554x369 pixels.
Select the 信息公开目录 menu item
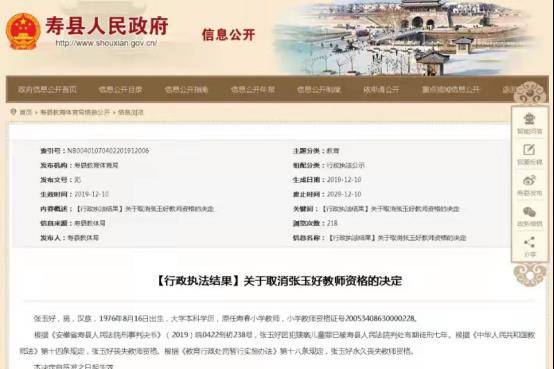[120, 90]
